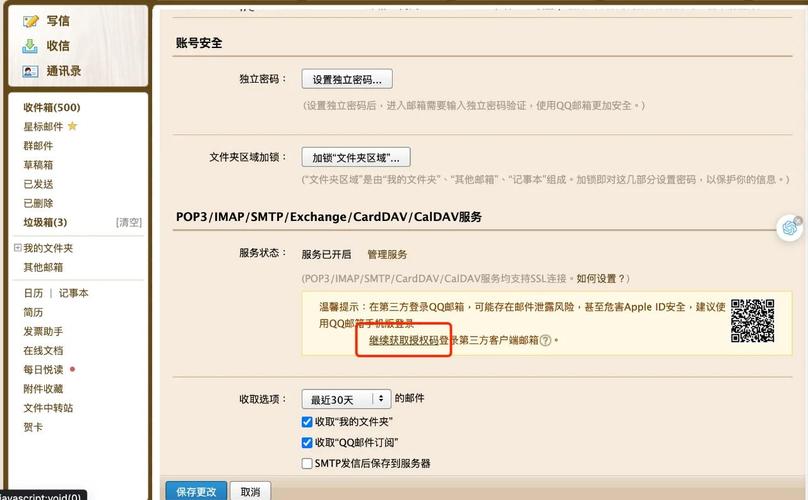Click the 服务已开启 status text
This screenshot has width=808, height=500.
tap(326, 254)
